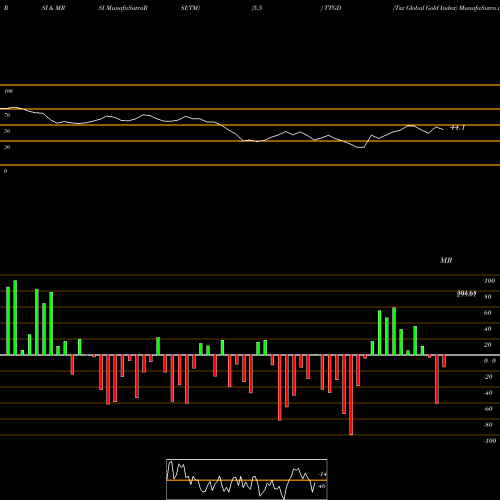Click the 'SI(TM)' header label
Screen dimensions: 500x500
190,8
